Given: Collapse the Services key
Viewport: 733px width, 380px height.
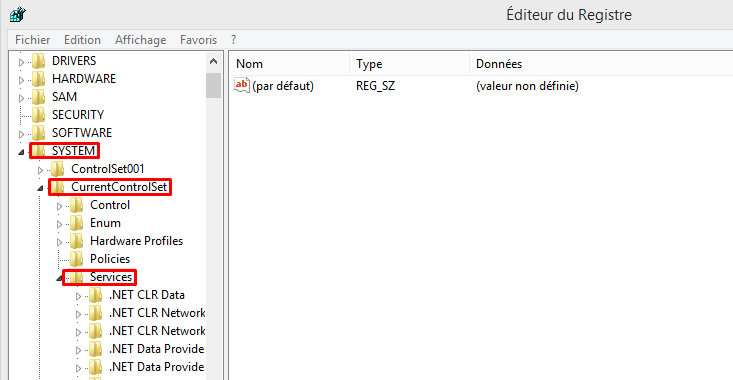Looking at the screenshot, I should (x=59, y=278).
